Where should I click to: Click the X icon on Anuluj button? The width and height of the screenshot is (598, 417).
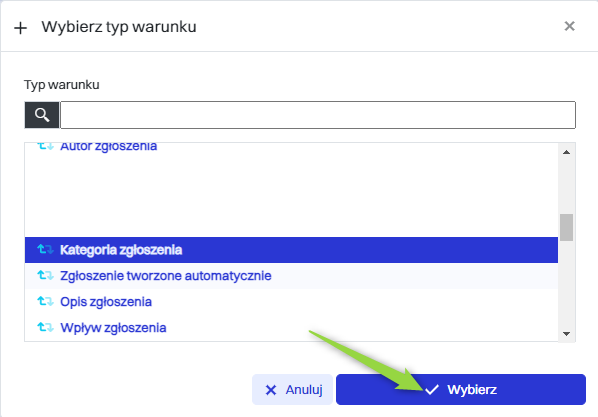tap(271, 390)
